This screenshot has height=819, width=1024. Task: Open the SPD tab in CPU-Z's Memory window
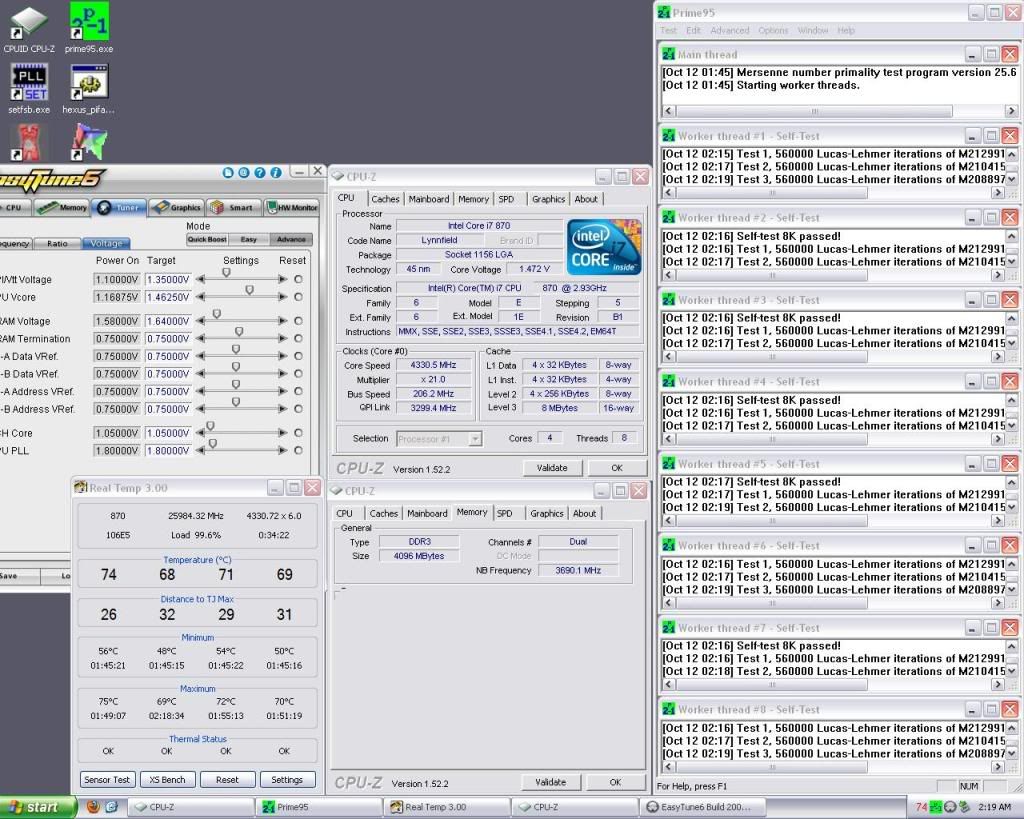[x=504, y=513]
